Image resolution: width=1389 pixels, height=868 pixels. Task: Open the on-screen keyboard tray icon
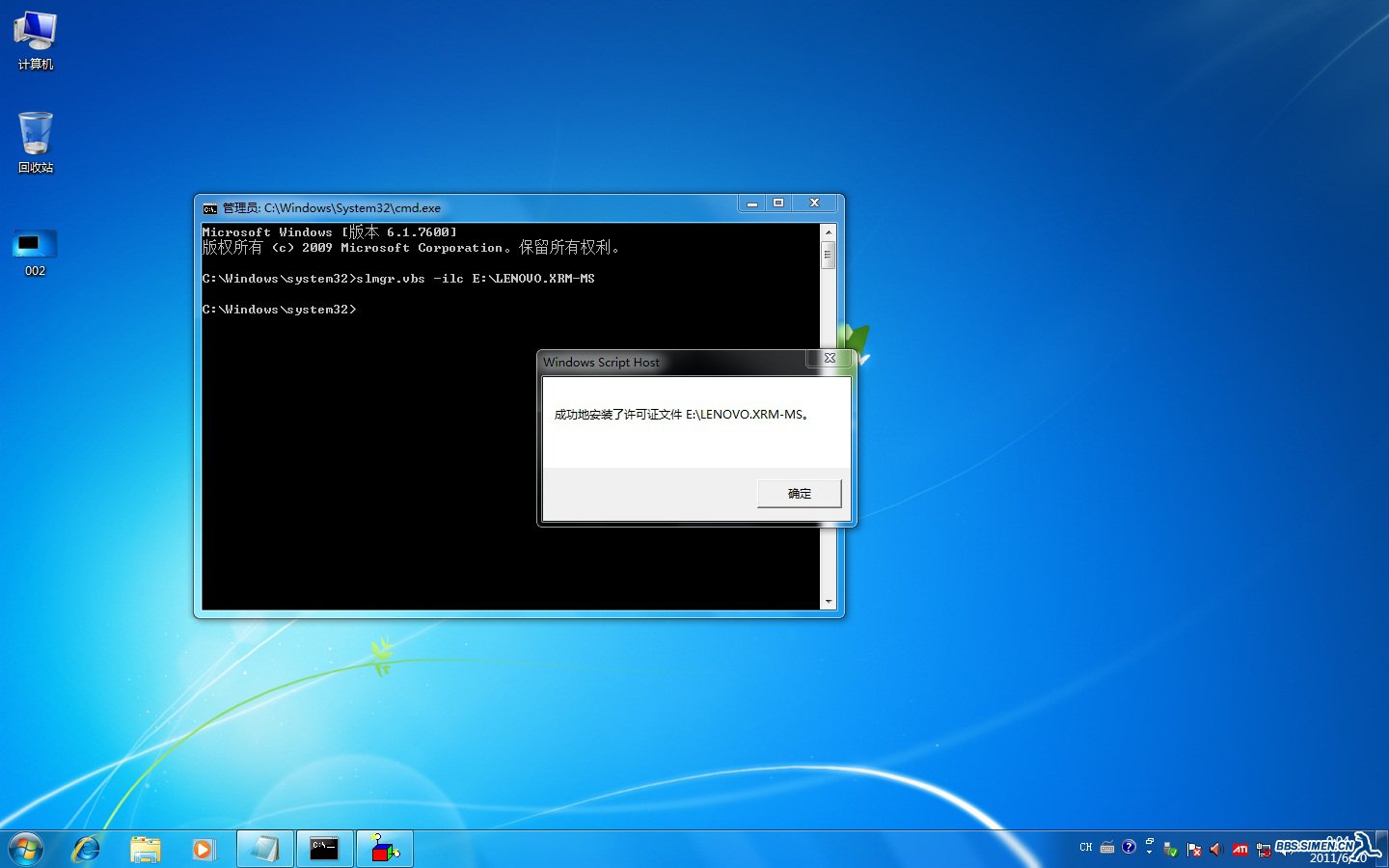click(x=1107, y=848)
